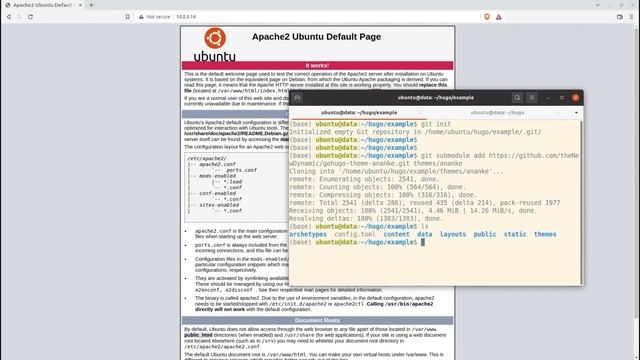Screen dimensions: 640x360
Task: Click 'layouts' directory in terminal output
Action: click(x=453, y=234)
